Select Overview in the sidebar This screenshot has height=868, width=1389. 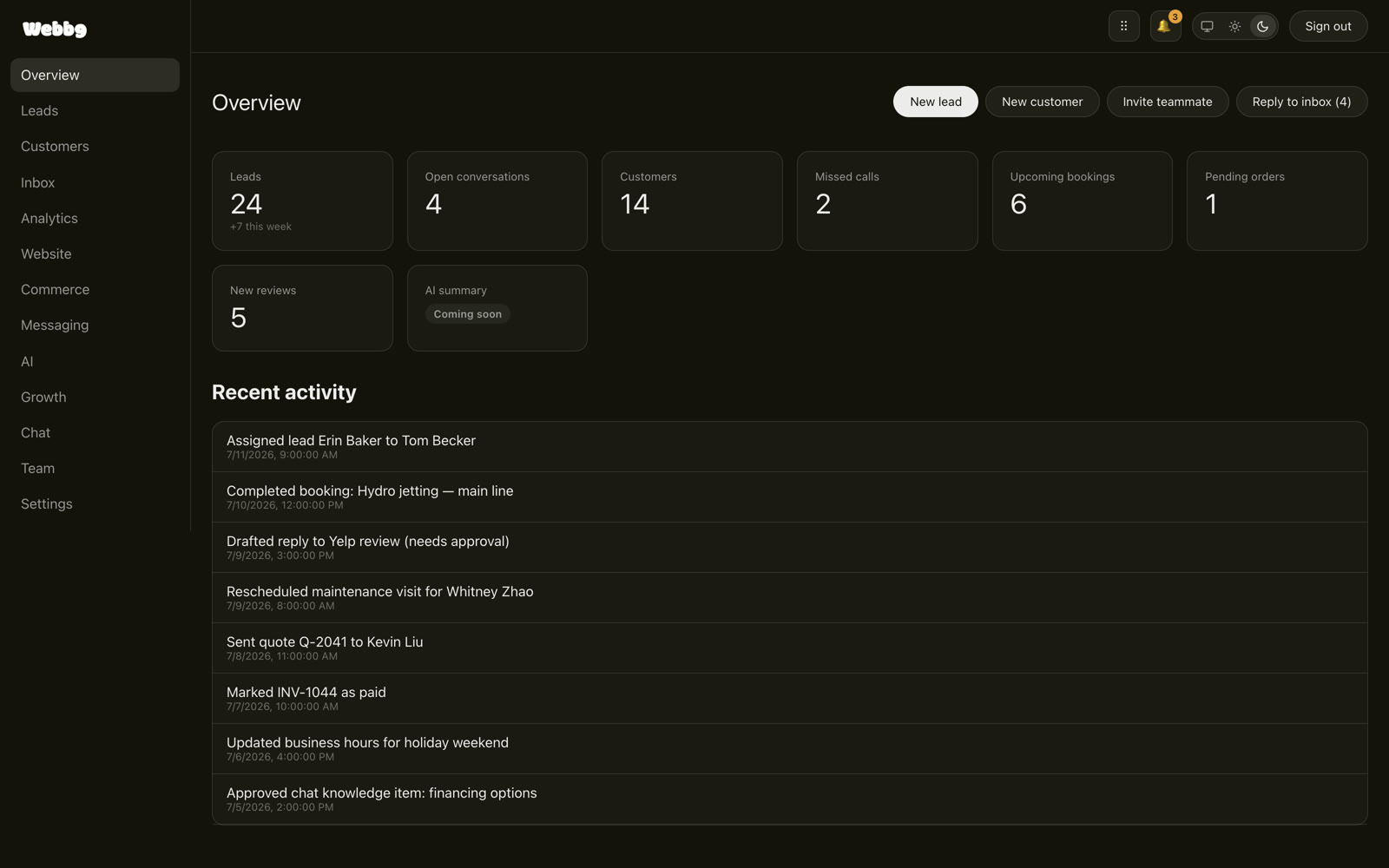[95, 75]
